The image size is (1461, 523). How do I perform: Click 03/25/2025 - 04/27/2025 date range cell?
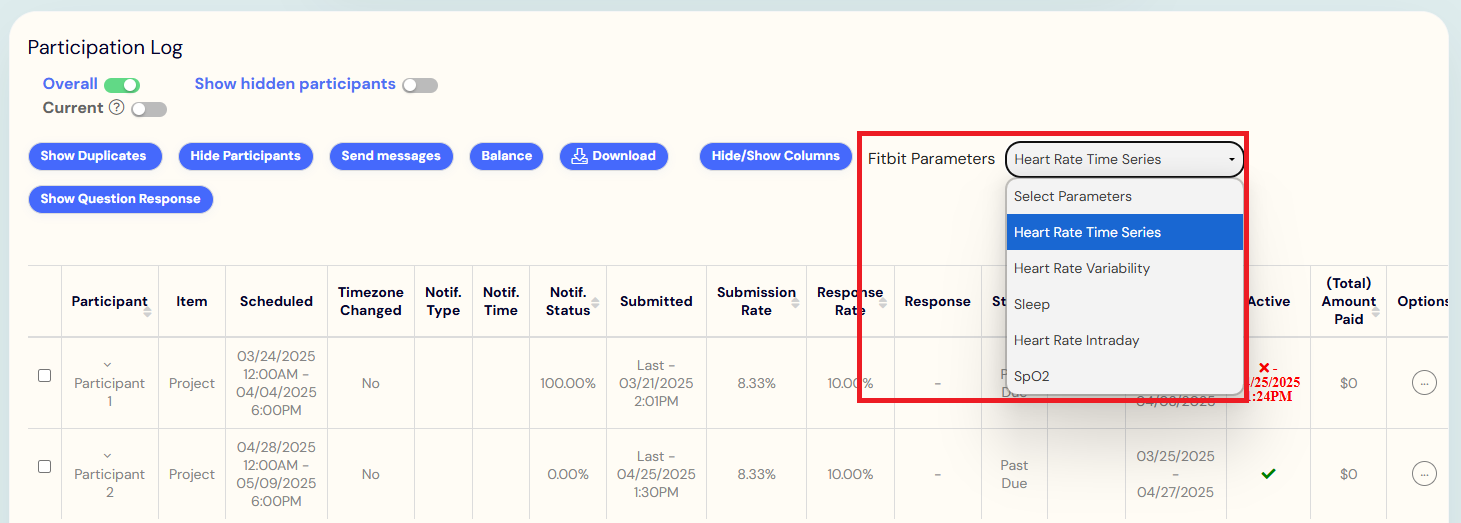[x=1176, y=475]
